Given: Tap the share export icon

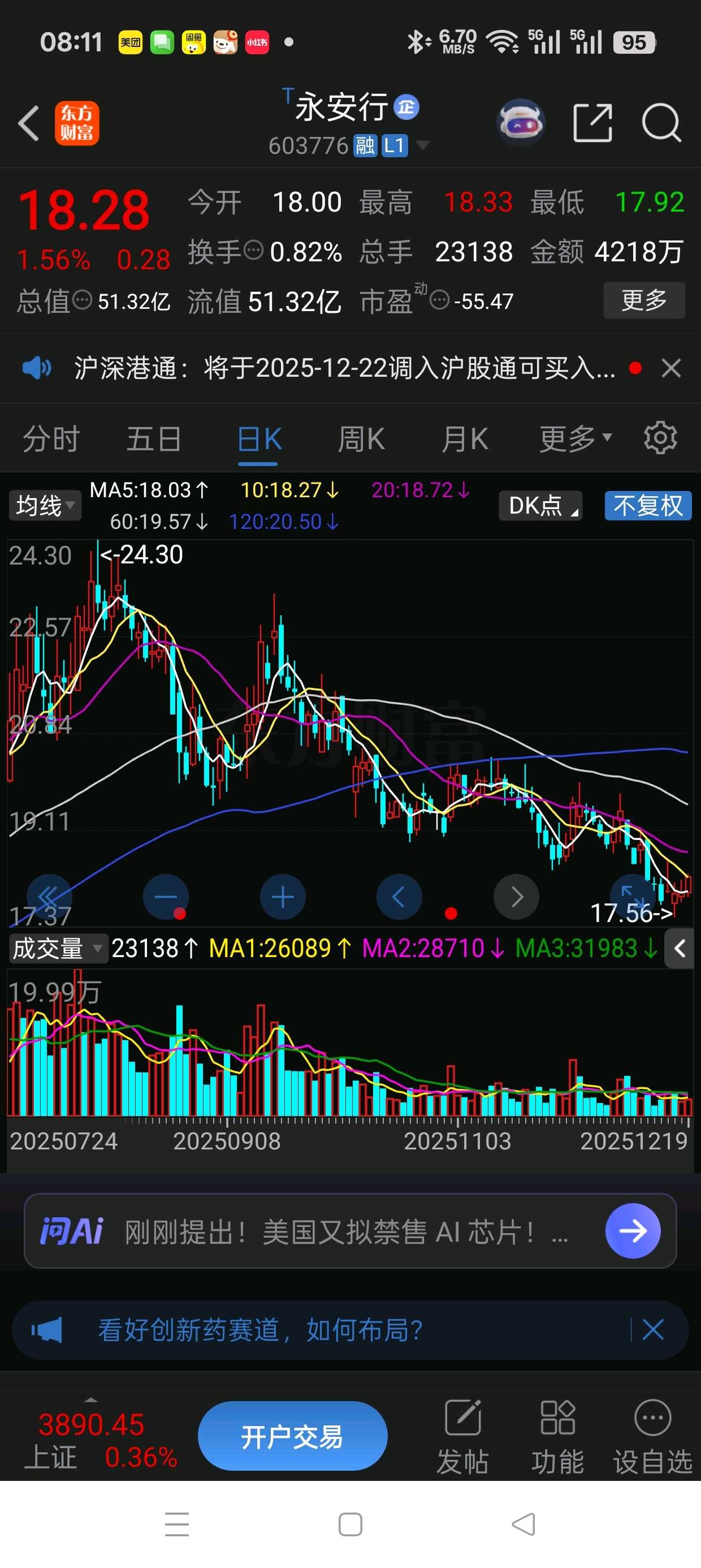Looking at the screenshot, I should click(x=592, y=123).
